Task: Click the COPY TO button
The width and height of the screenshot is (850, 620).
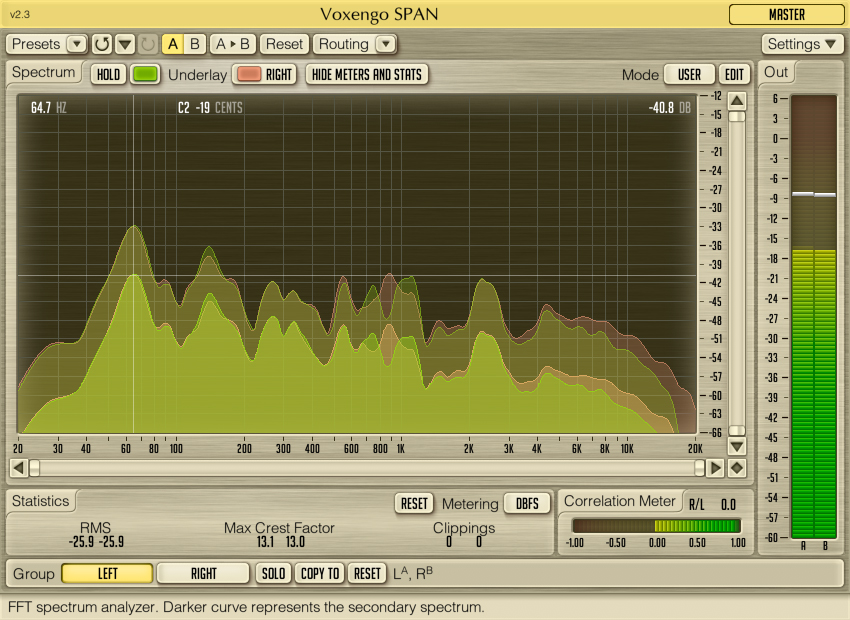Action: [x=320, y=573]
